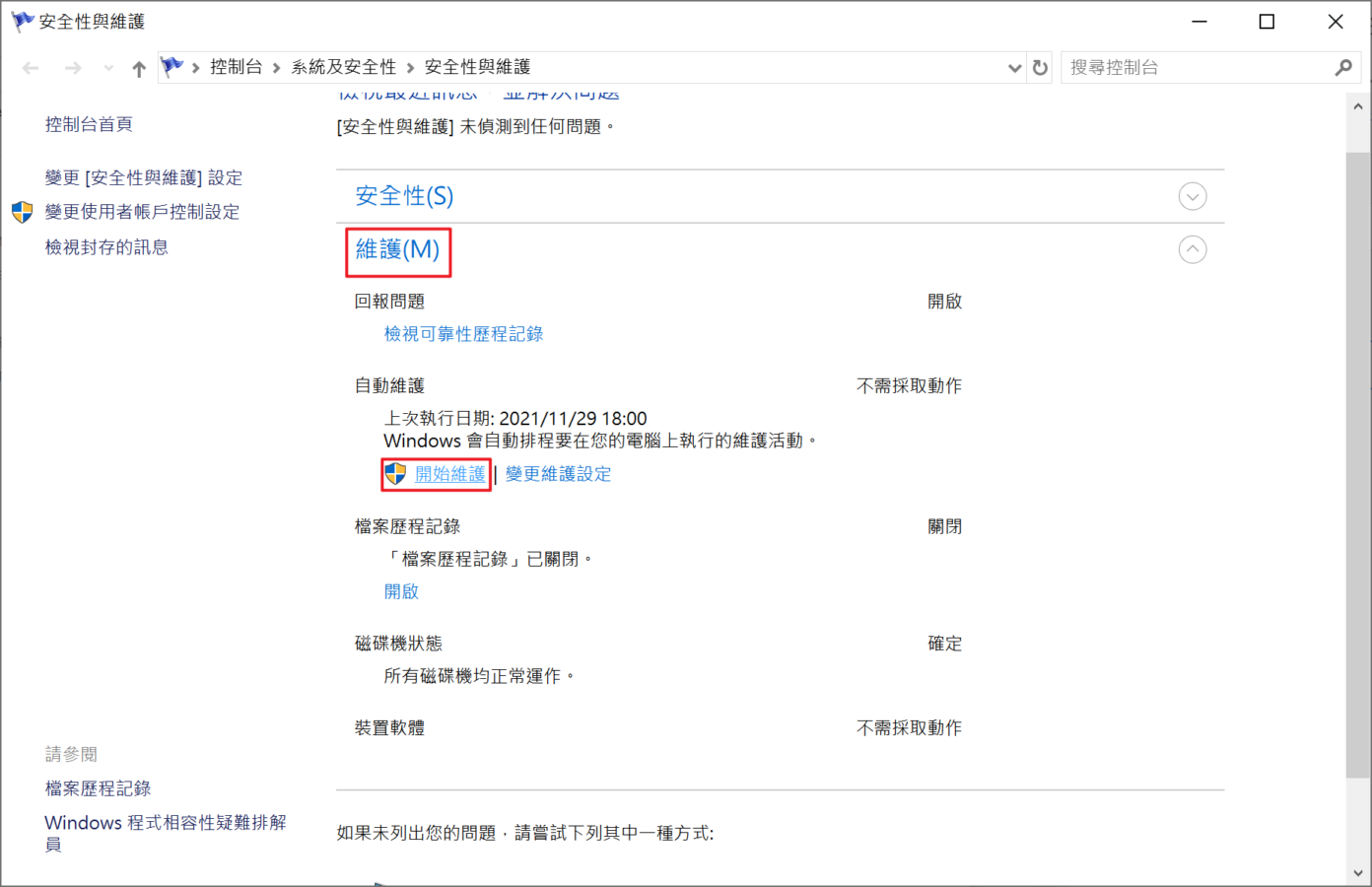Click the 控制台 breadcrumb

(237, 67)
